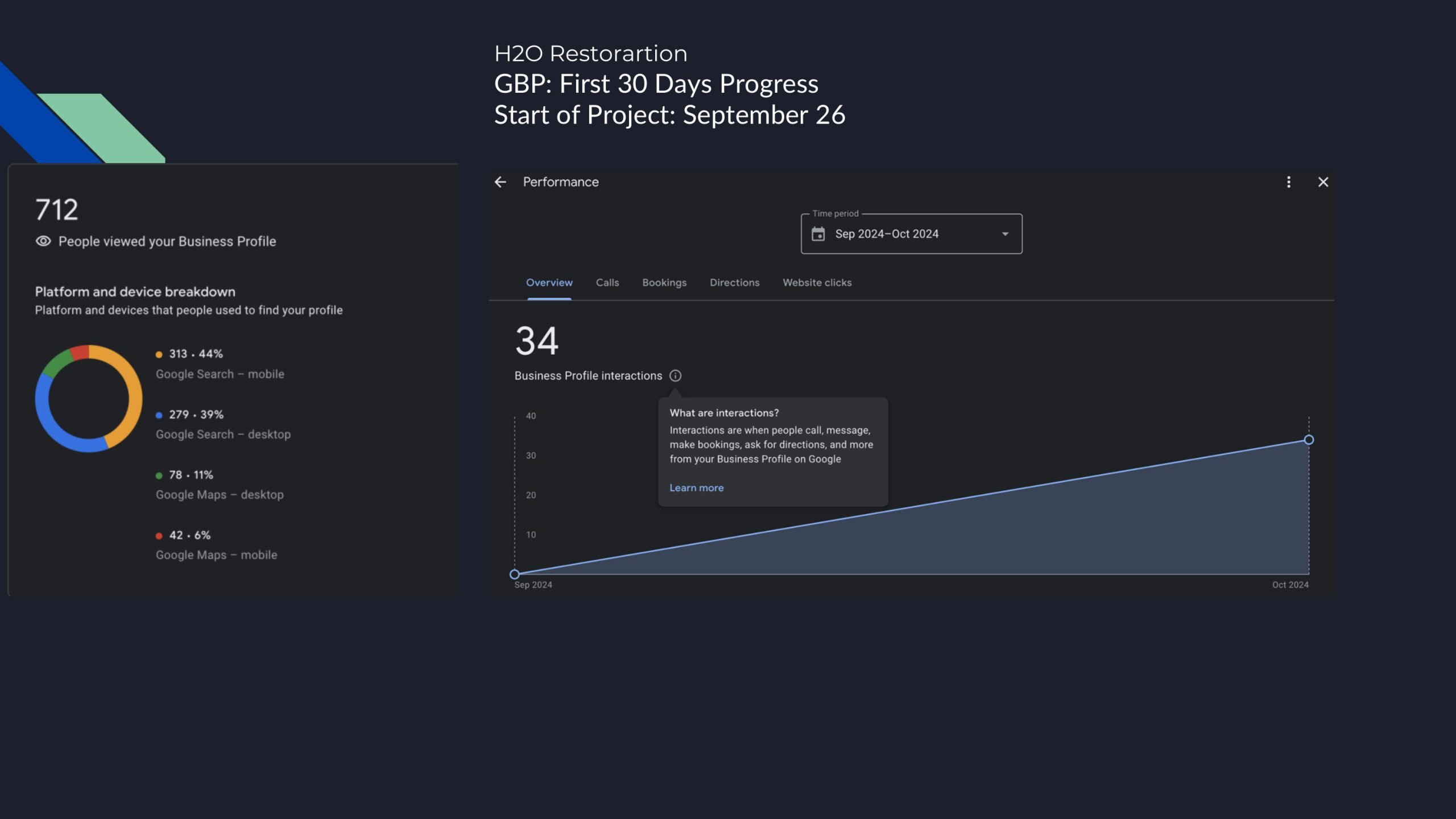
Task: Open the three-dot more options menu
Action: [x=1288, y=182]
